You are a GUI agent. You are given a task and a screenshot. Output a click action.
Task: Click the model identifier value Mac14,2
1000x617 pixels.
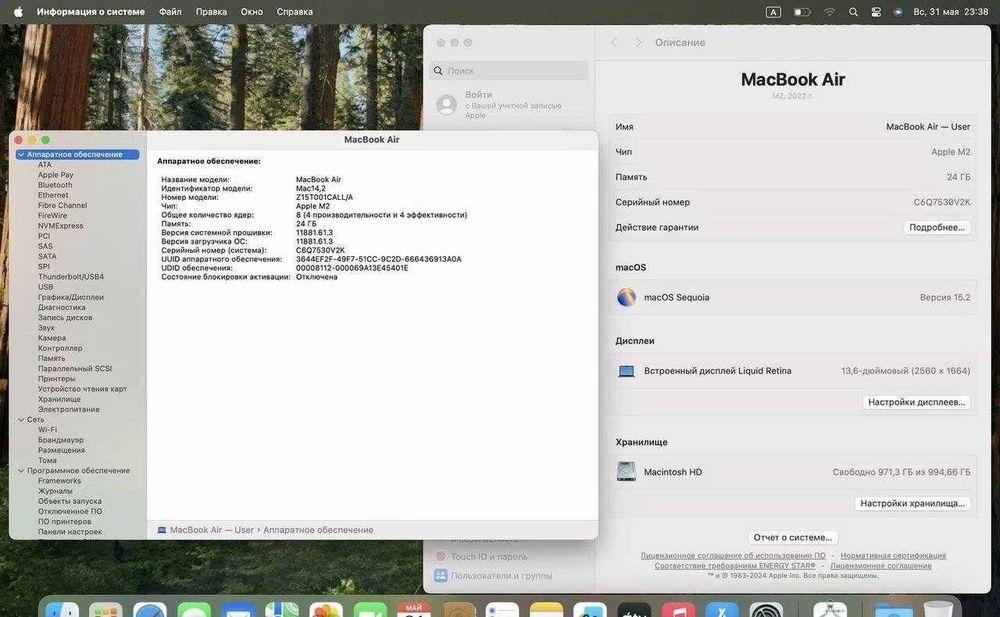[311, 189]
